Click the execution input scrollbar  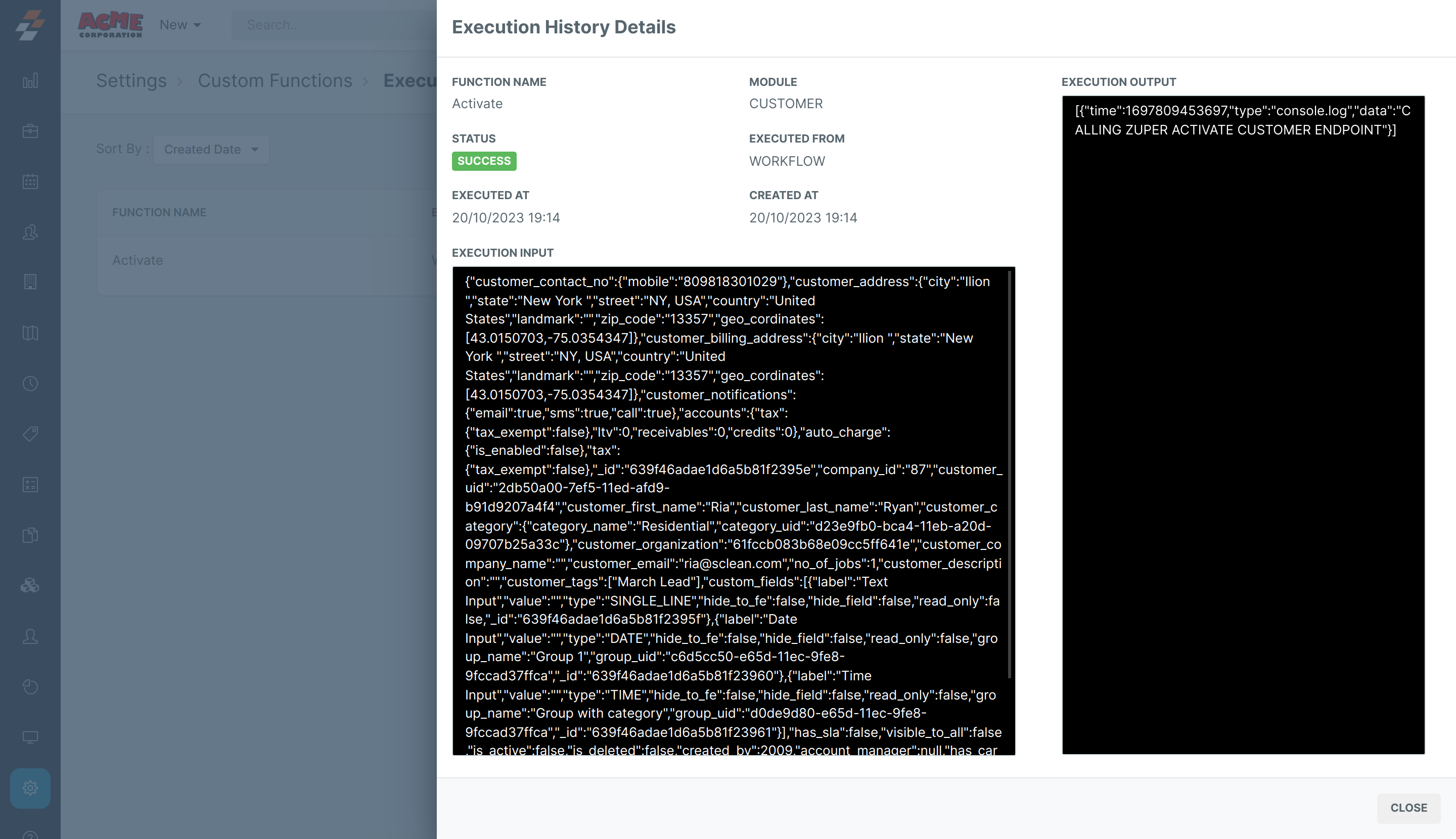pyautogui.click(x=1009, y=473)
